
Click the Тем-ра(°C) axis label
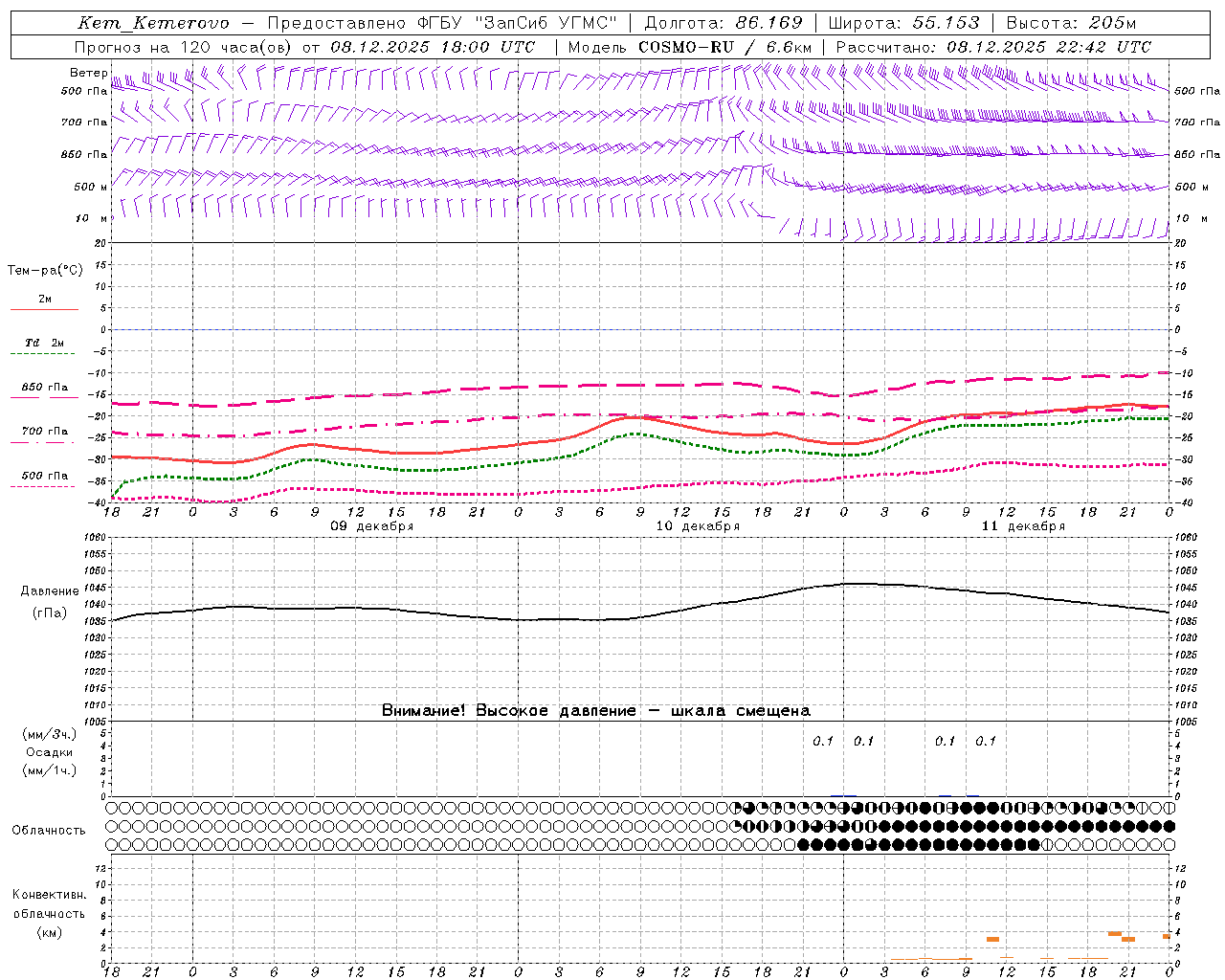click(45, 271)
